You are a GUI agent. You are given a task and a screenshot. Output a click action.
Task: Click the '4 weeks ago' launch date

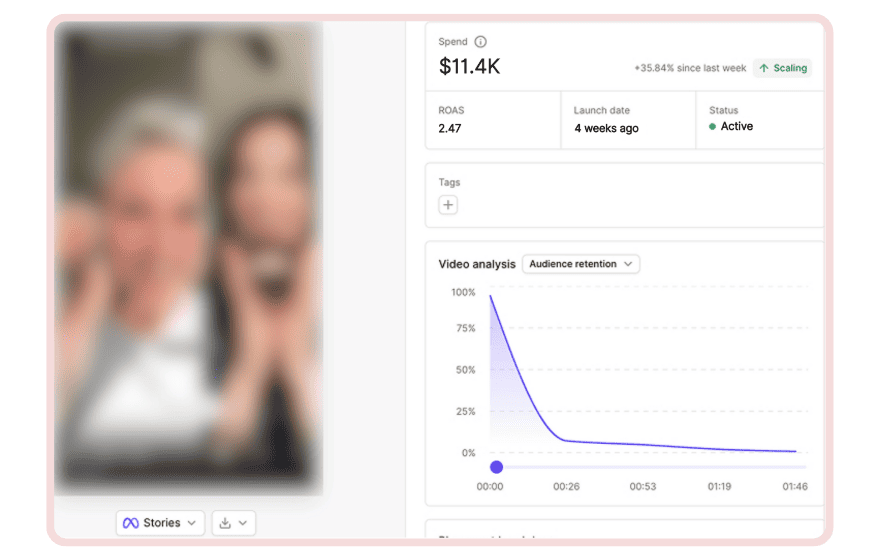(x=606, y=128)
